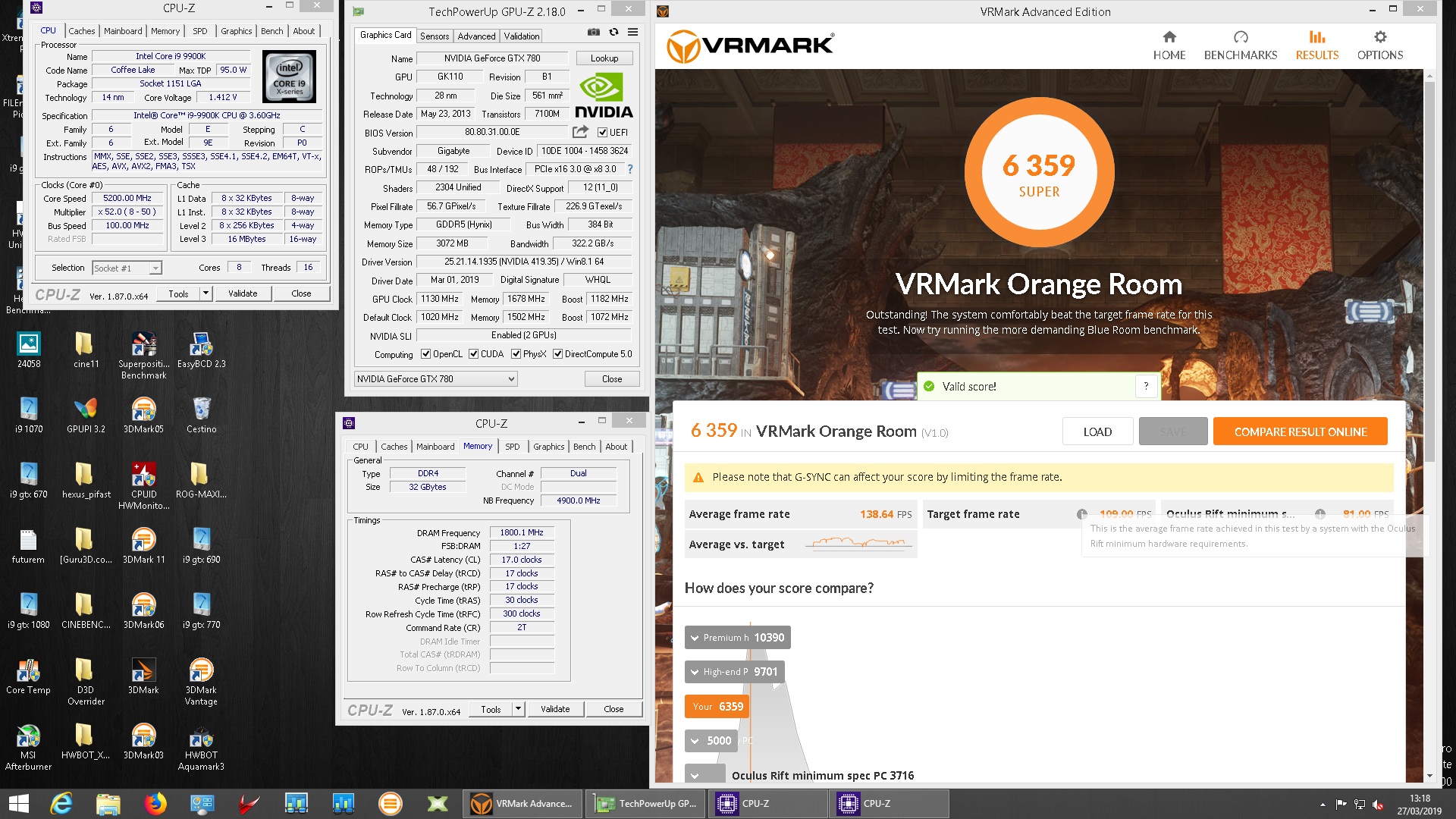Open MSI Afterburner desktop icon

(28, 747)
